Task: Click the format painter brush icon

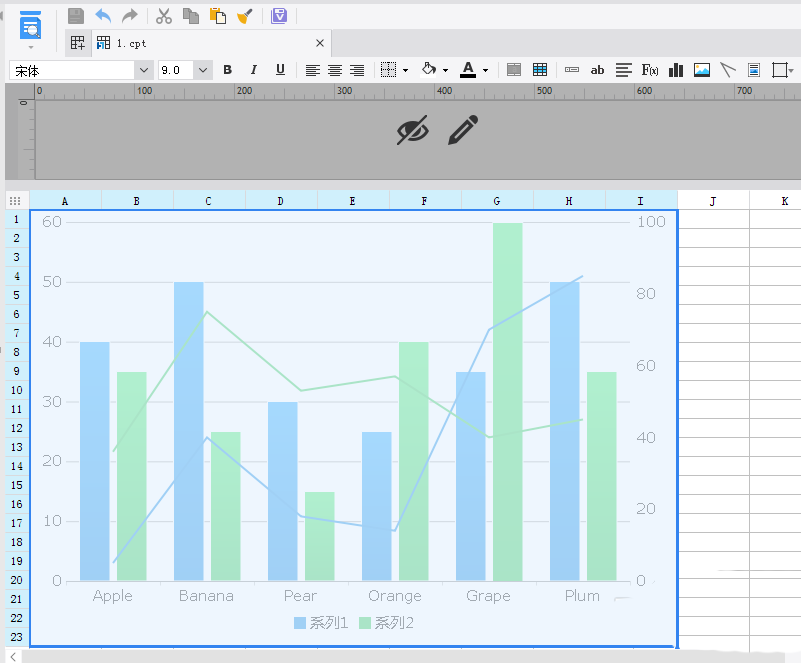Action: tap(244, 16)
